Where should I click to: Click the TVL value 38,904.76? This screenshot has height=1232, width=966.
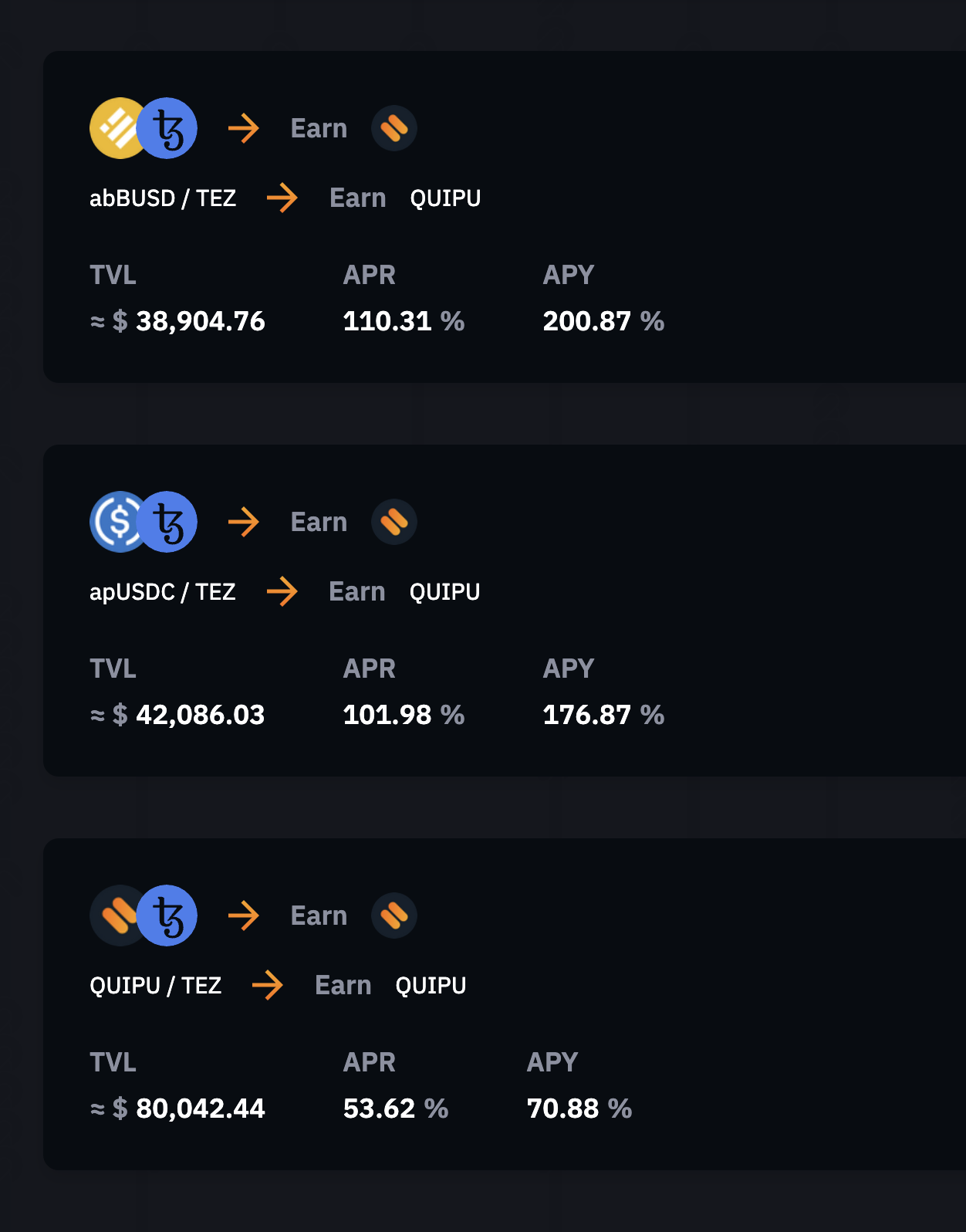(200, 321)
